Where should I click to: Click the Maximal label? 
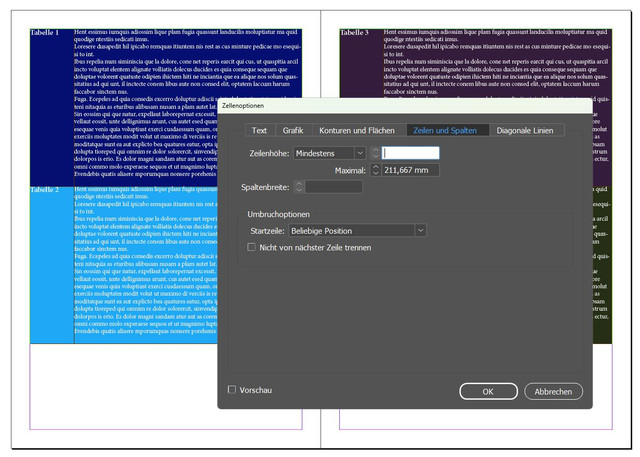click(350, 171)
